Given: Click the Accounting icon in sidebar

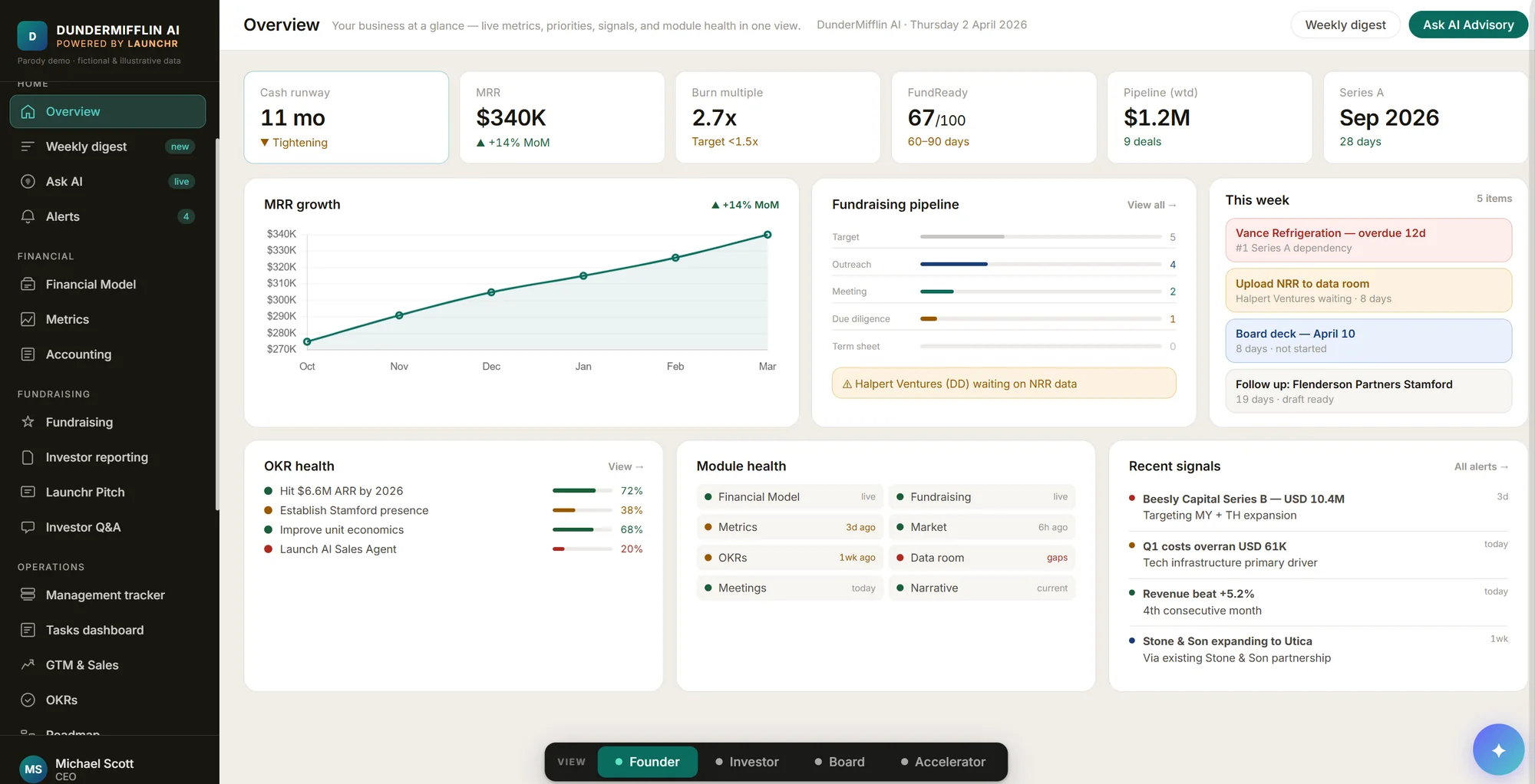Looking at the screenshot, I should click(28, 354).
